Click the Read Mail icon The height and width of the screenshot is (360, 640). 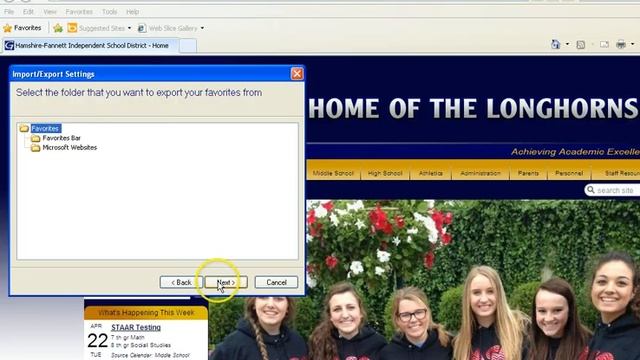coord(604,44)
